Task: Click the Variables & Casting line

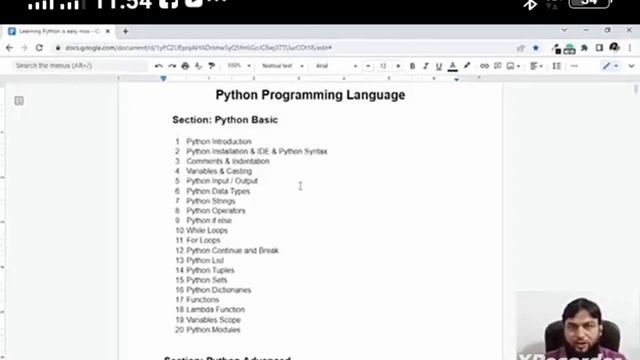Action: 219,171
